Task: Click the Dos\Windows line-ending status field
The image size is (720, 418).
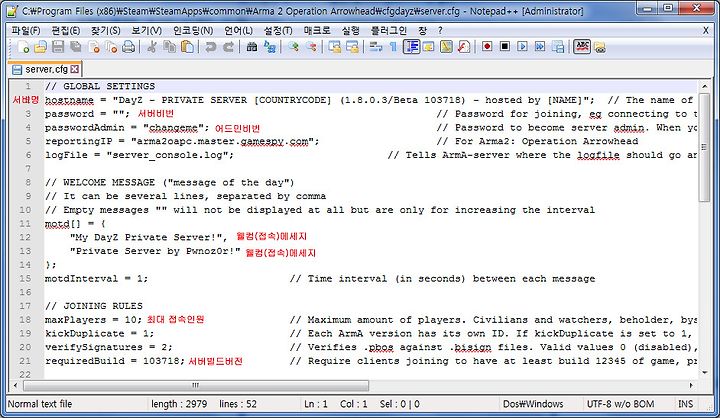Action: [x=533, y=404]
